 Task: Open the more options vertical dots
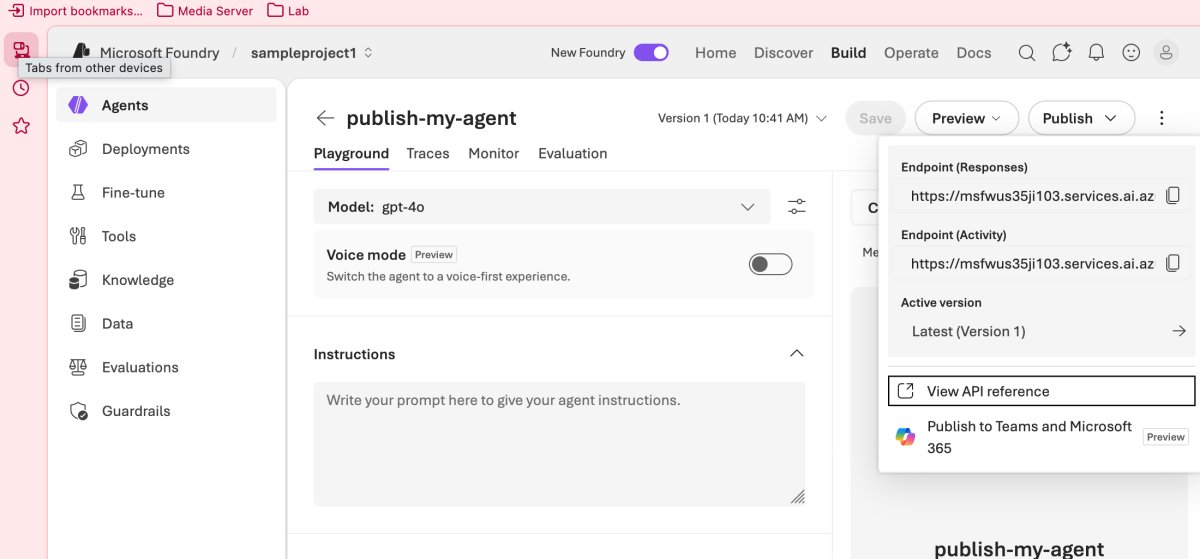tap(1161, 118)
